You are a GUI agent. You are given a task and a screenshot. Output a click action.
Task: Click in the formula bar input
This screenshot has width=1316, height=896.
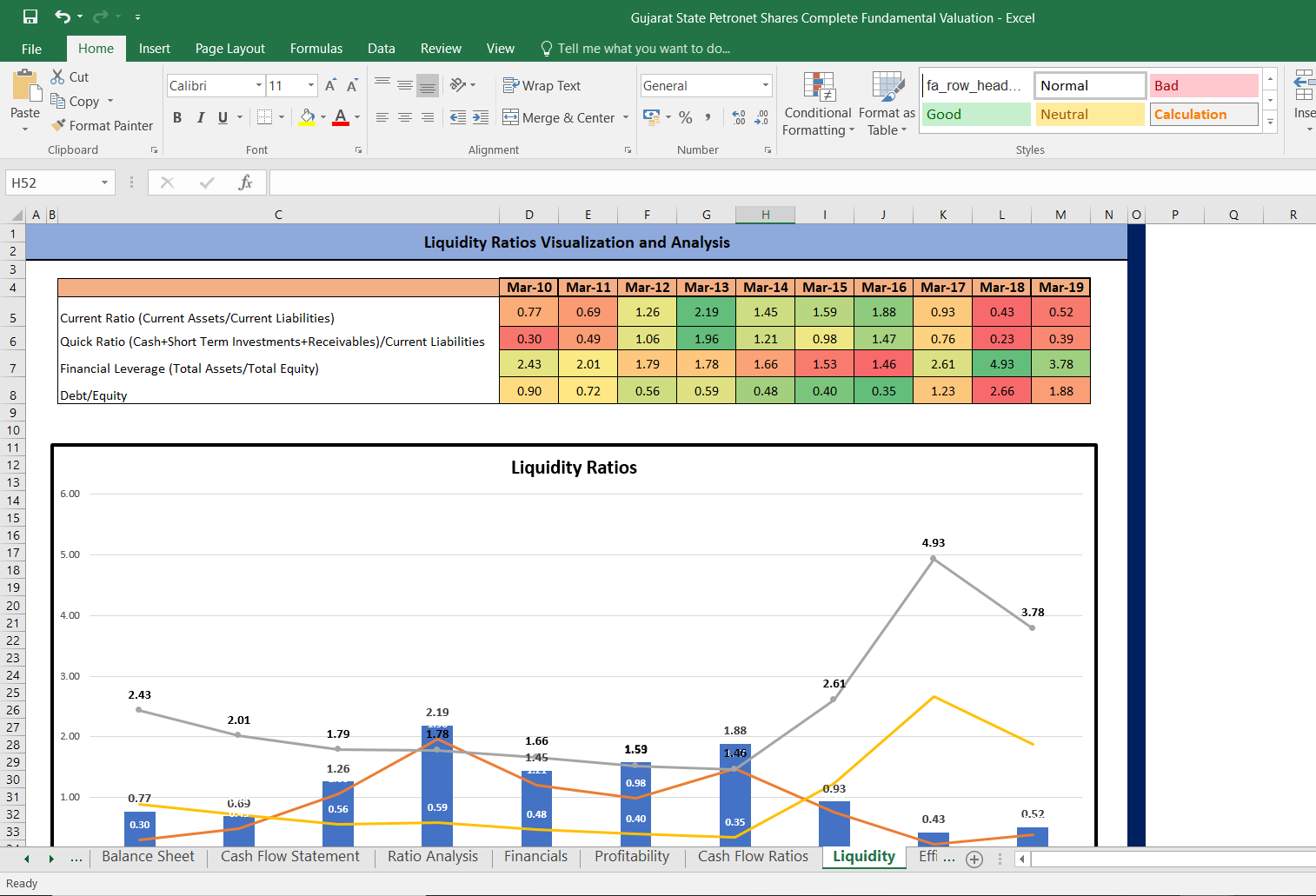pyautogui.click(x=791, y=183)
